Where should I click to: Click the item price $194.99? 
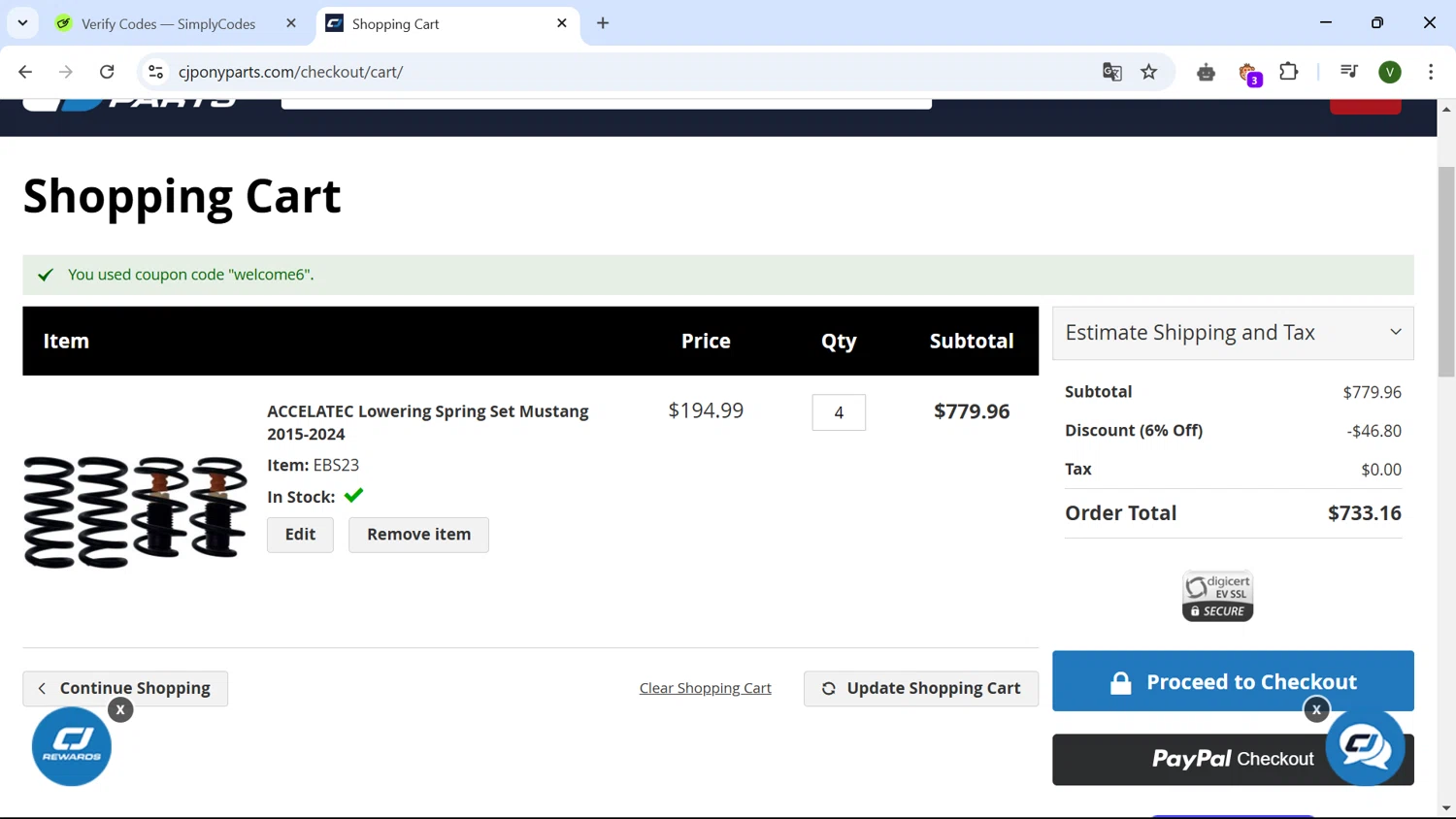click(x=706, y=410)
